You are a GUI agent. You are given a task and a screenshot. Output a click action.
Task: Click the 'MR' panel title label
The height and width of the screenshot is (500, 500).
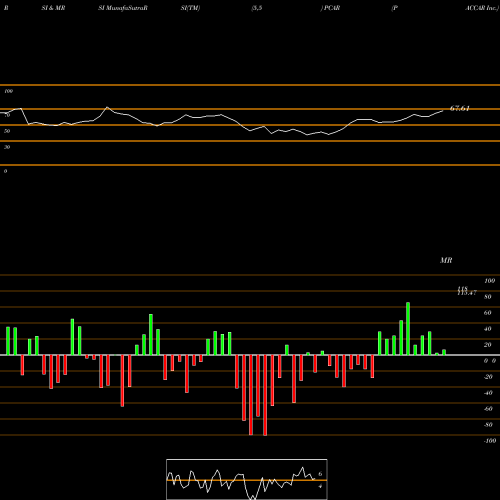click(446, 260)
